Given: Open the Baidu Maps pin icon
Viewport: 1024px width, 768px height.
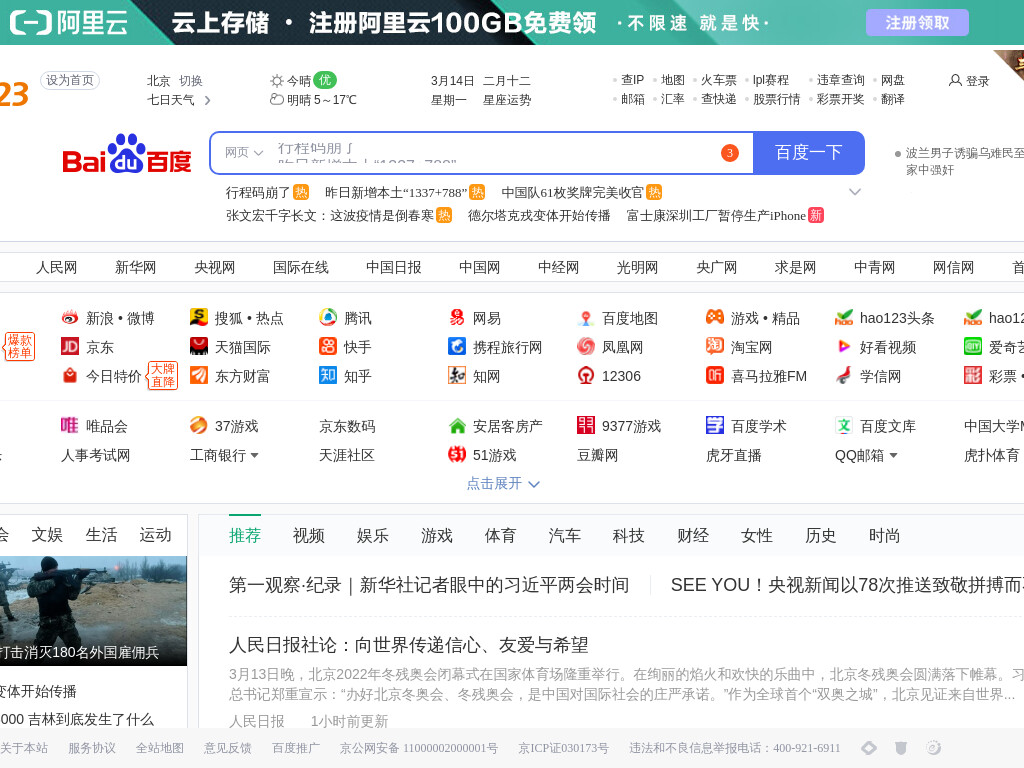Looking at the screenshot, I should pyautogui.click(x=586, y=318).
